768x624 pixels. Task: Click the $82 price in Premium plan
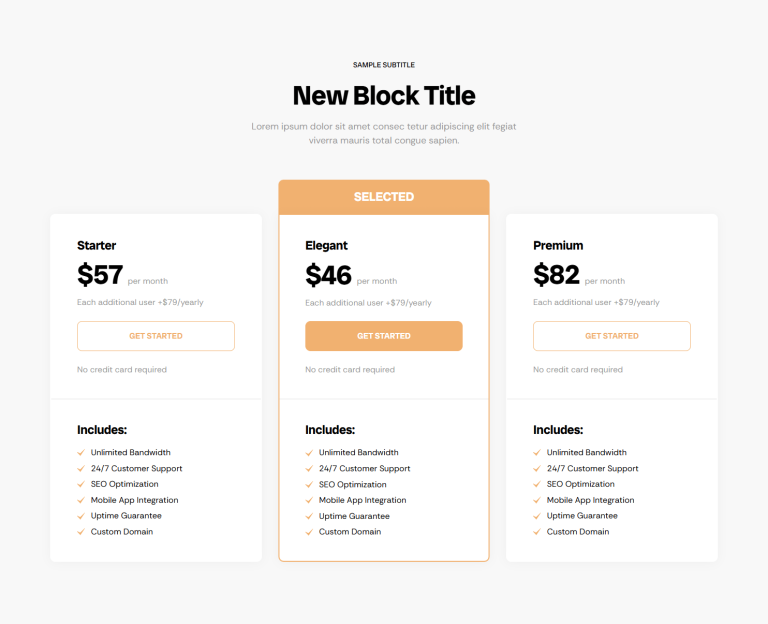pyautogui.click(x=556, y=274)
